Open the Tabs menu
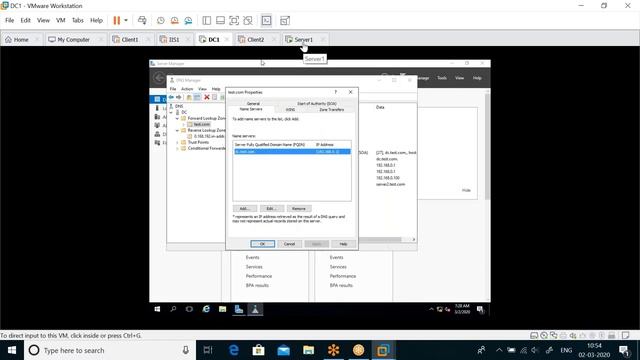 click(78, 20)
